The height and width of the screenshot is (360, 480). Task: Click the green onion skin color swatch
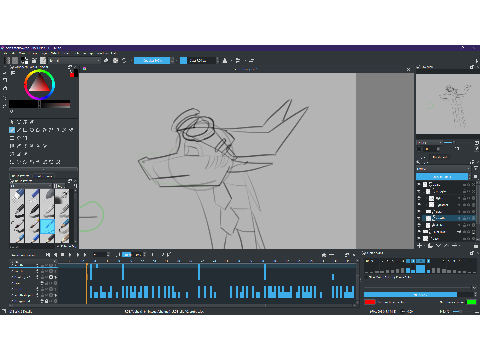471,302
